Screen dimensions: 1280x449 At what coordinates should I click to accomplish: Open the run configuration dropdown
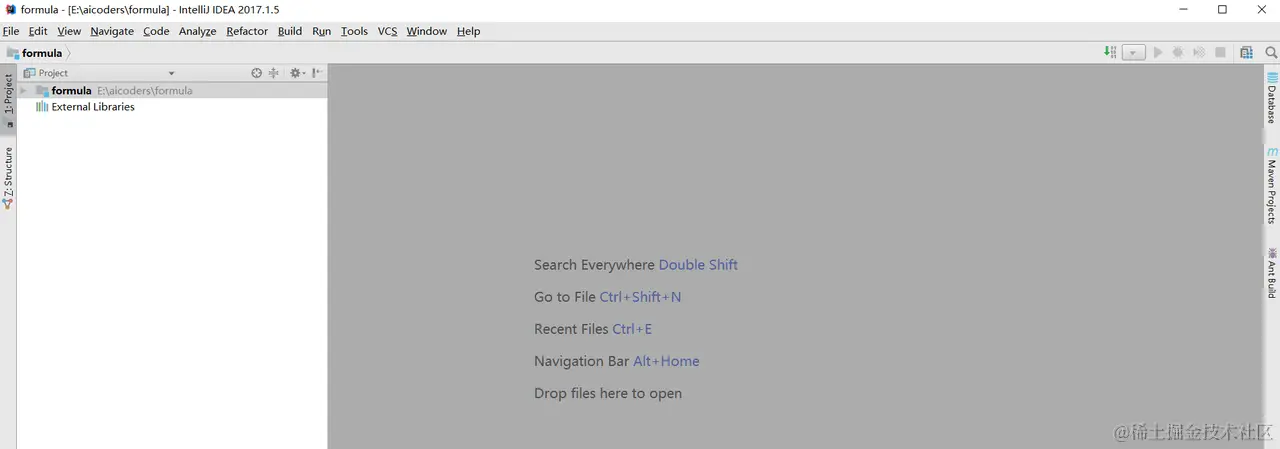[x=1133, y=53]
